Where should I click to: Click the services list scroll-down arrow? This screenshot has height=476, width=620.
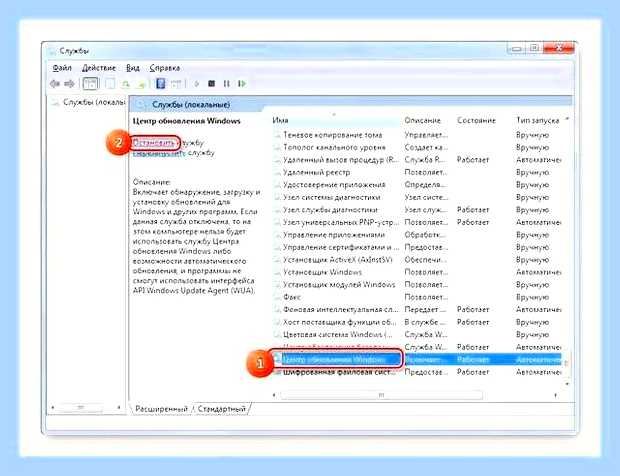coord(567,384)
